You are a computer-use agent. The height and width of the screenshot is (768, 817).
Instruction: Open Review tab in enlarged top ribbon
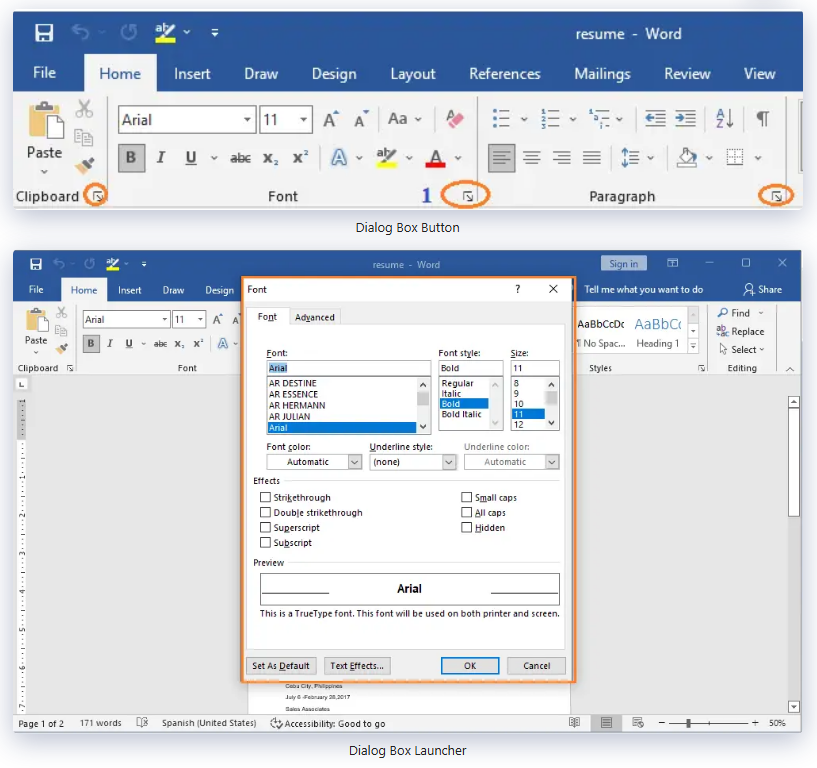point(687,73)
